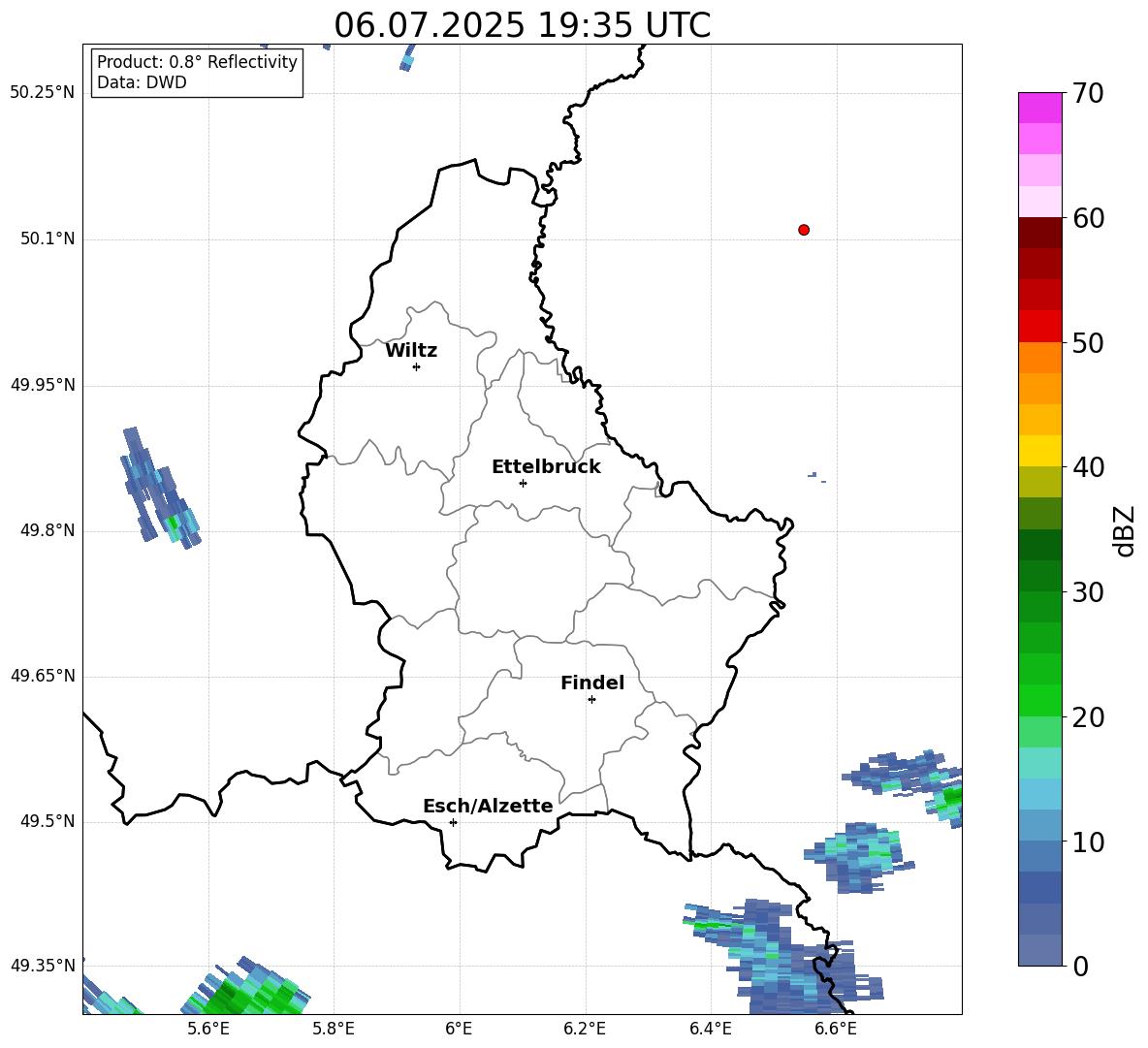Click the 50 colorbar tick label
Image resolution: width=1148 pixels, height=1048 pixels.
[x=1088, y=343]
